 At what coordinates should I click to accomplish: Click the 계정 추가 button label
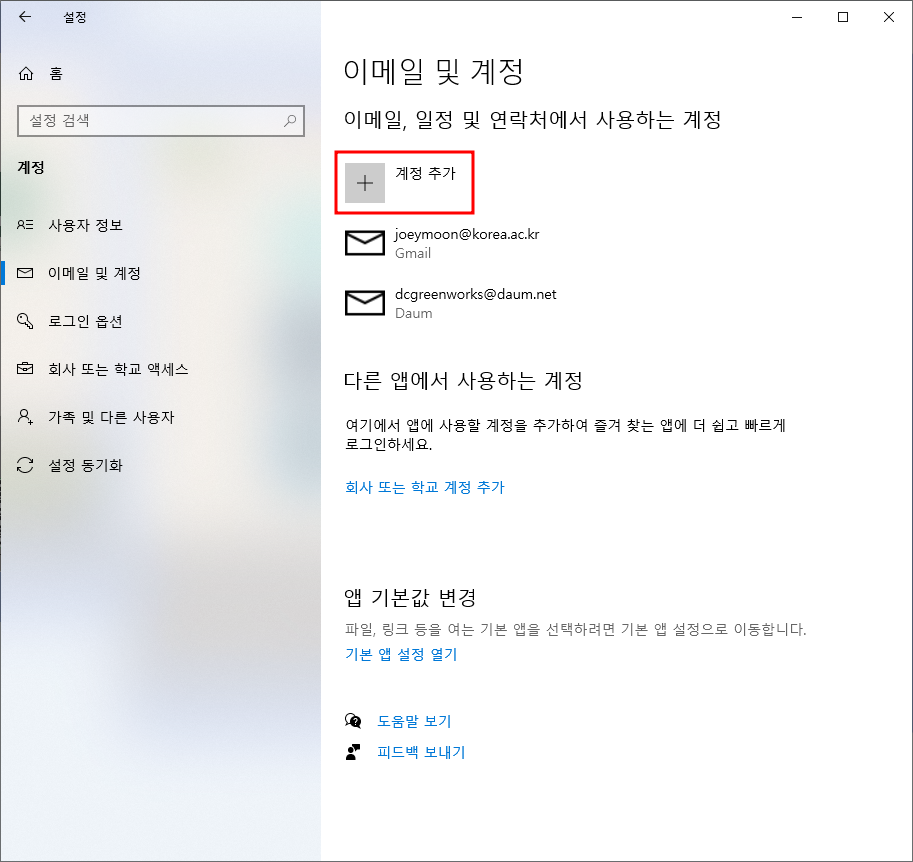[x=425, y=174]
